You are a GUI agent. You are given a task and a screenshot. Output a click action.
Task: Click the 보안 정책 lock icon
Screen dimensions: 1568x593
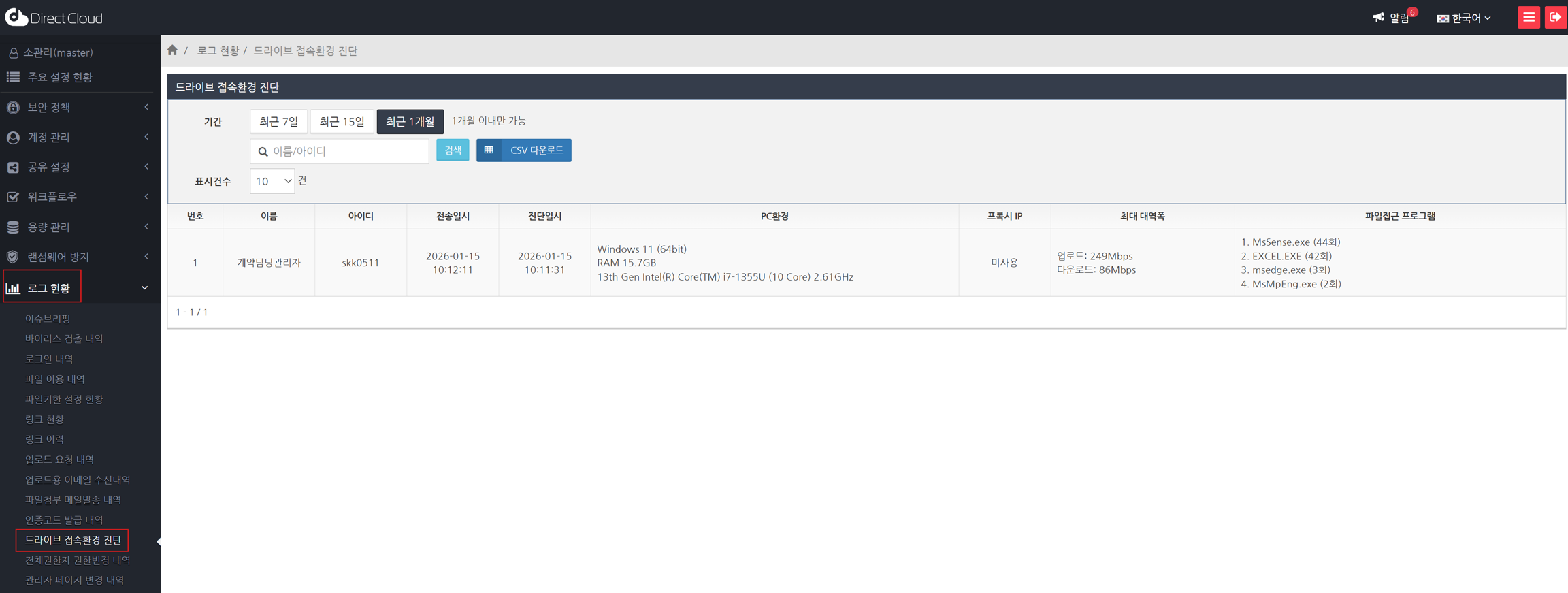point(13,108)
